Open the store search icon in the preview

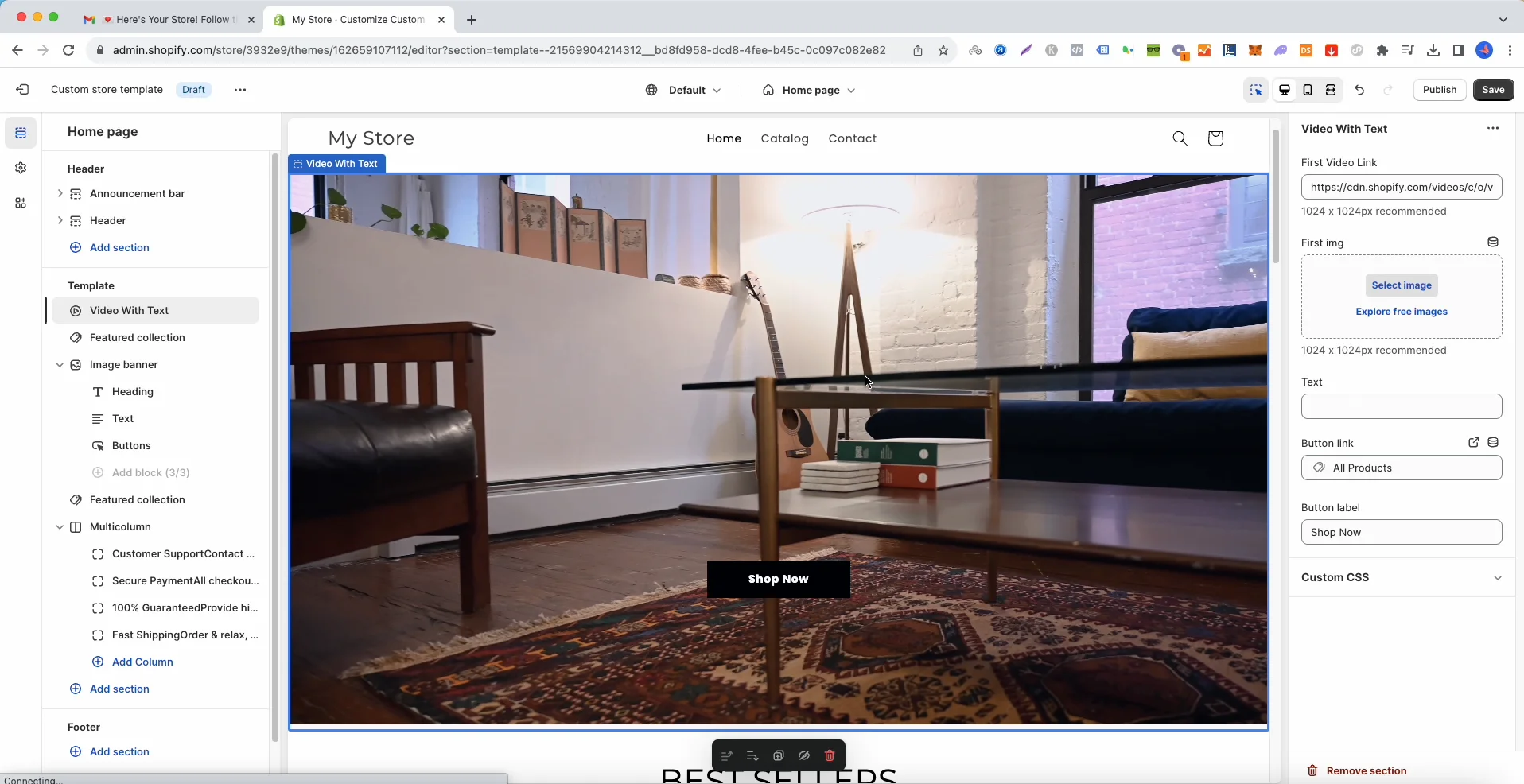click(x=1180, y=138)
